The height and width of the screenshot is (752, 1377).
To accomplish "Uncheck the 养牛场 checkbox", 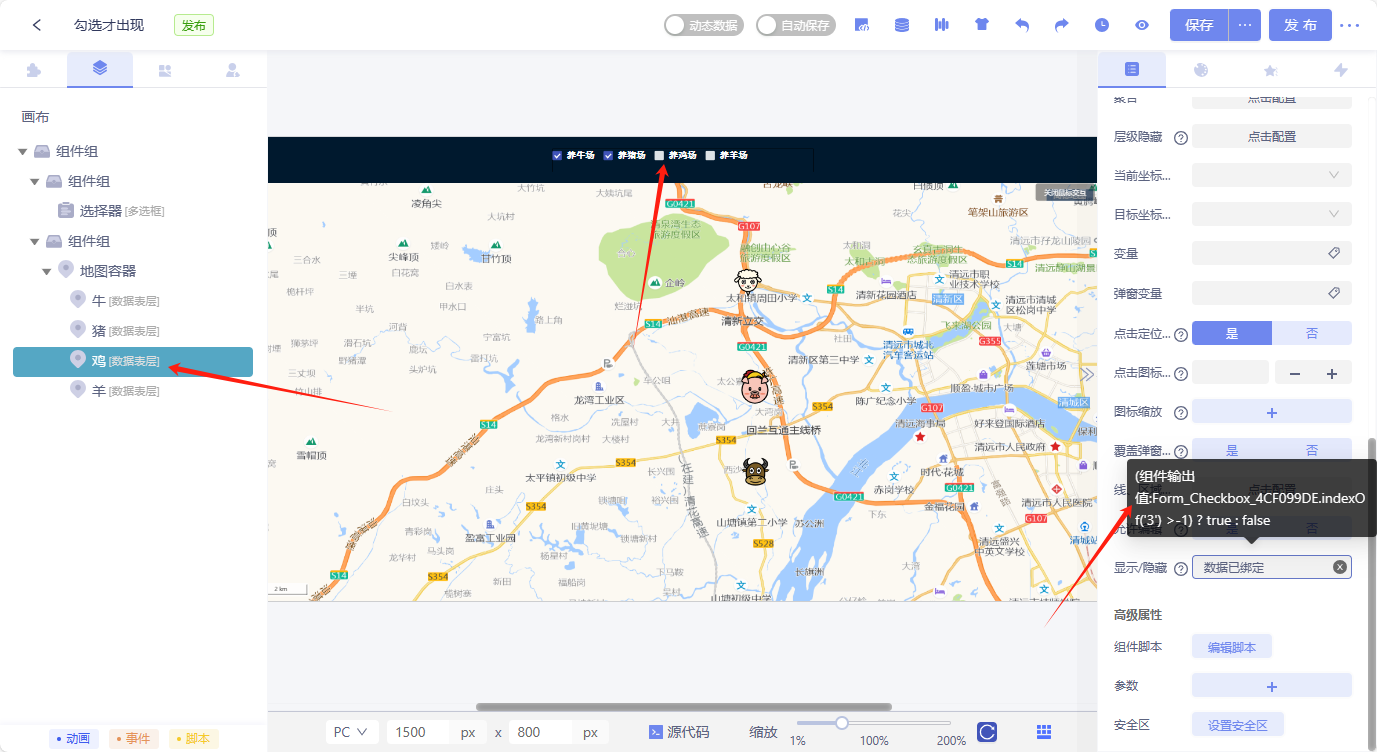I will [x=557, y=156].
